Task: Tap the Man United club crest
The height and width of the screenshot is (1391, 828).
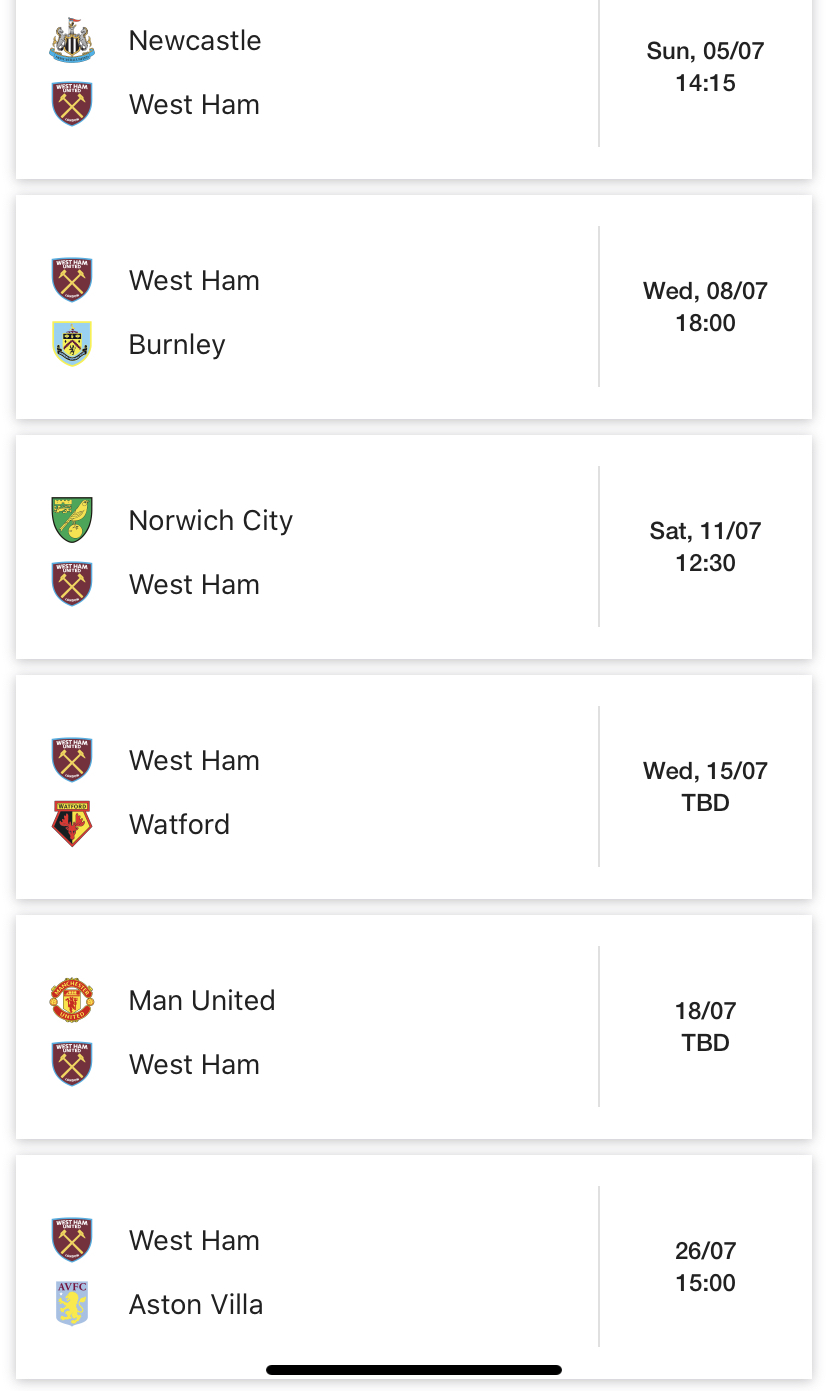Action: (72, 1000)
